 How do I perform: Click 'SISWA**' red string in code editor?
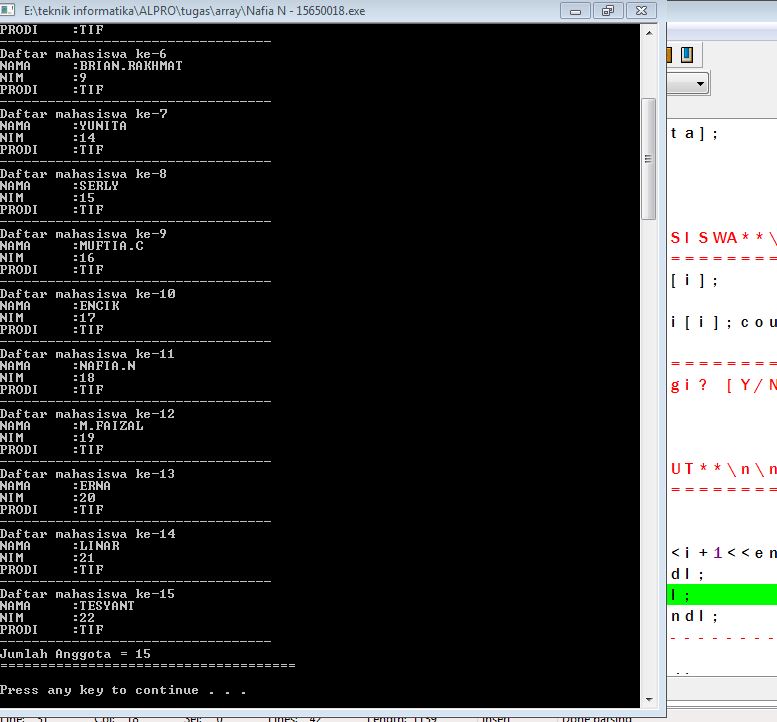[723, 238]
